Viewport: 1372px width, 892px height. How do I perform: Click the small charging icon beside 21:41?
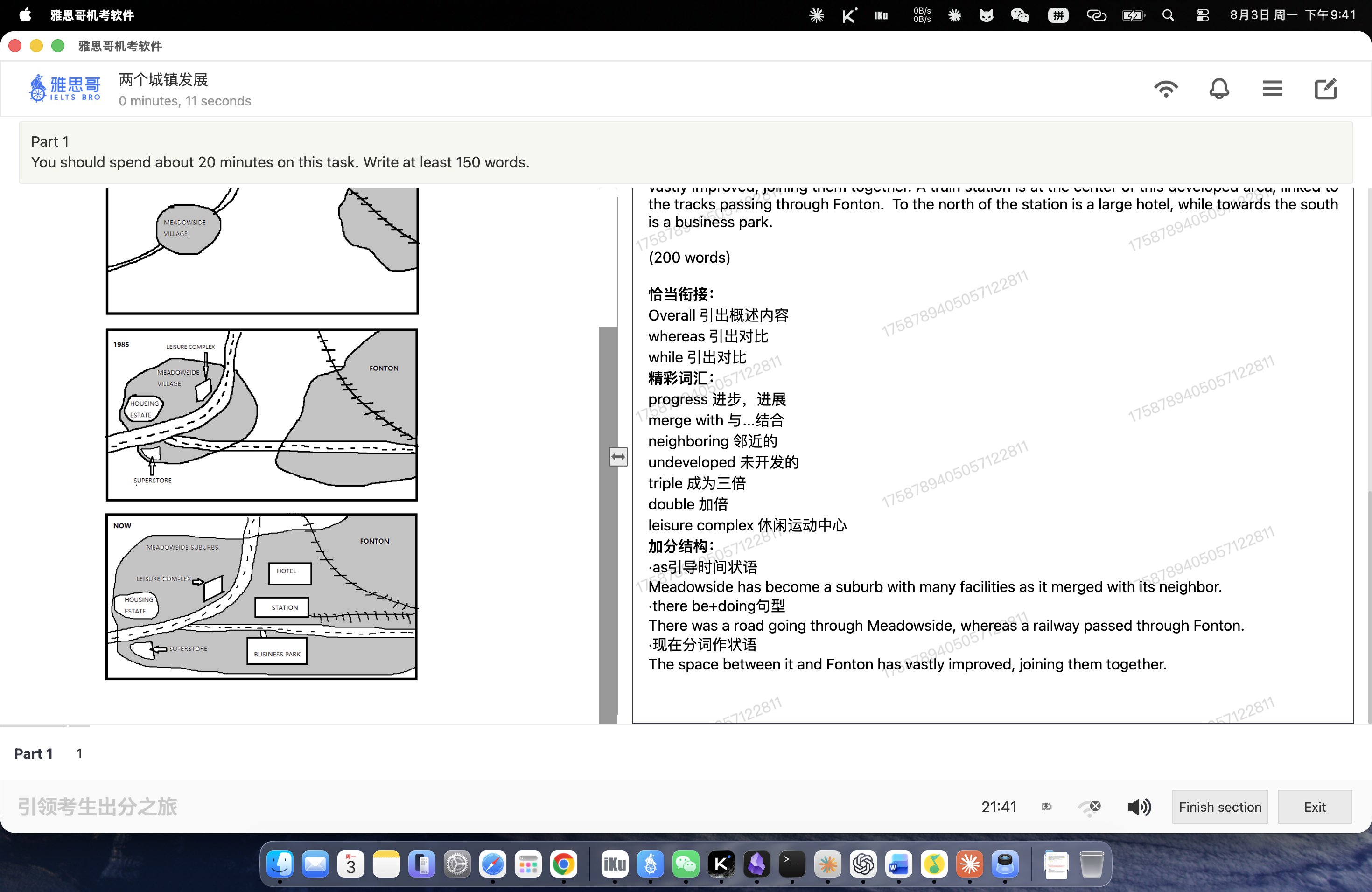click(x=1046, y=807)
